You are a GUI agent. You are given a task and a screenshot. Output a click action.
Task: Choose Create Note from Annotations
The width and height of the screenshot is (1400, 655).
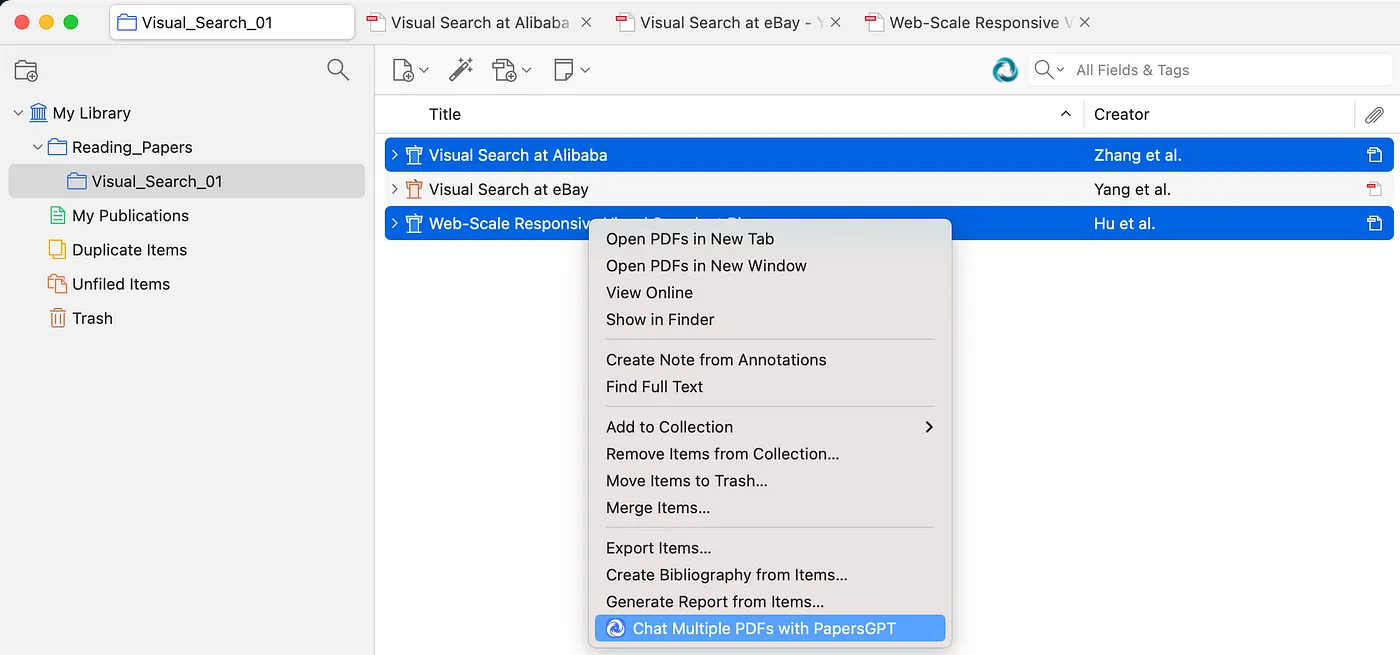(770, 360)
